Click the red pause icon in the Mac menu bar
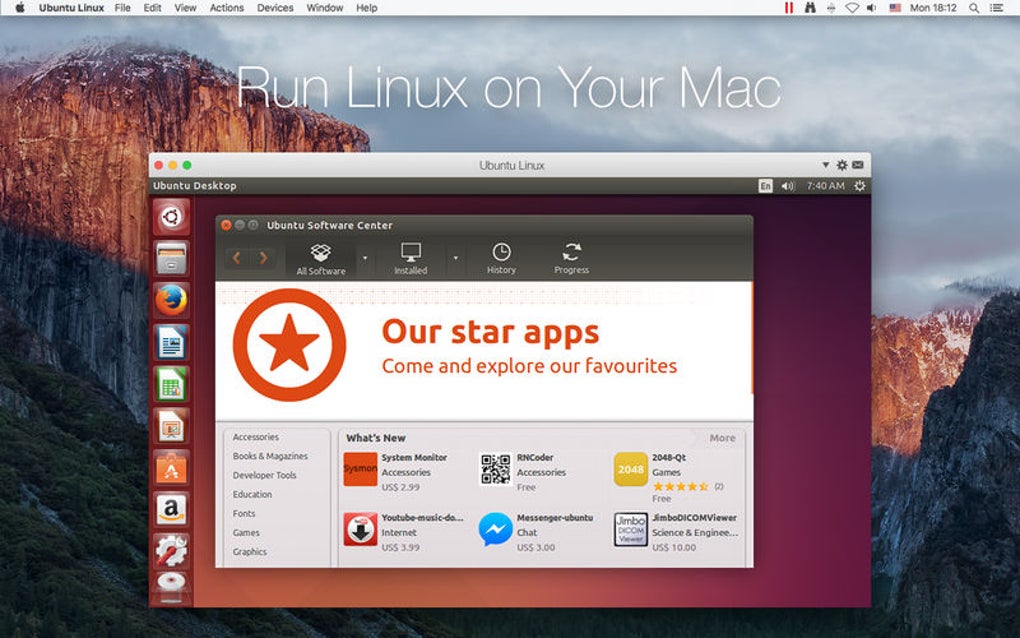The height and width of the screenshot is (638, 1020). [x=788, y=8]
